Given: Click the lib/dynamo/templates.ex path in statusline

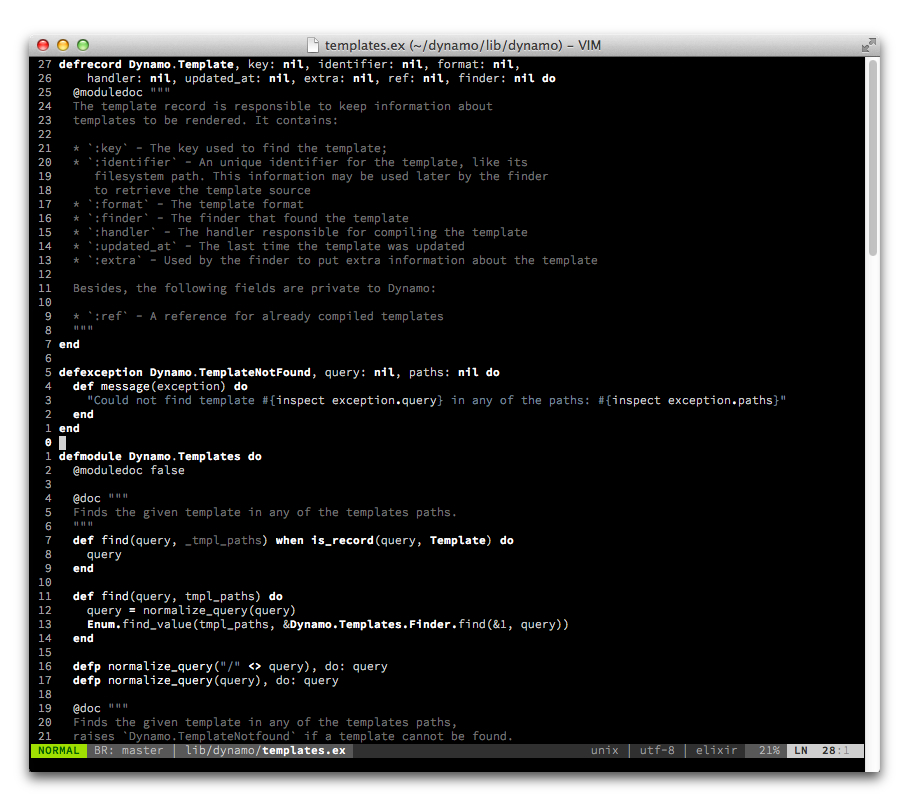Looking at the screenshot, I should [x=266, y=750].
